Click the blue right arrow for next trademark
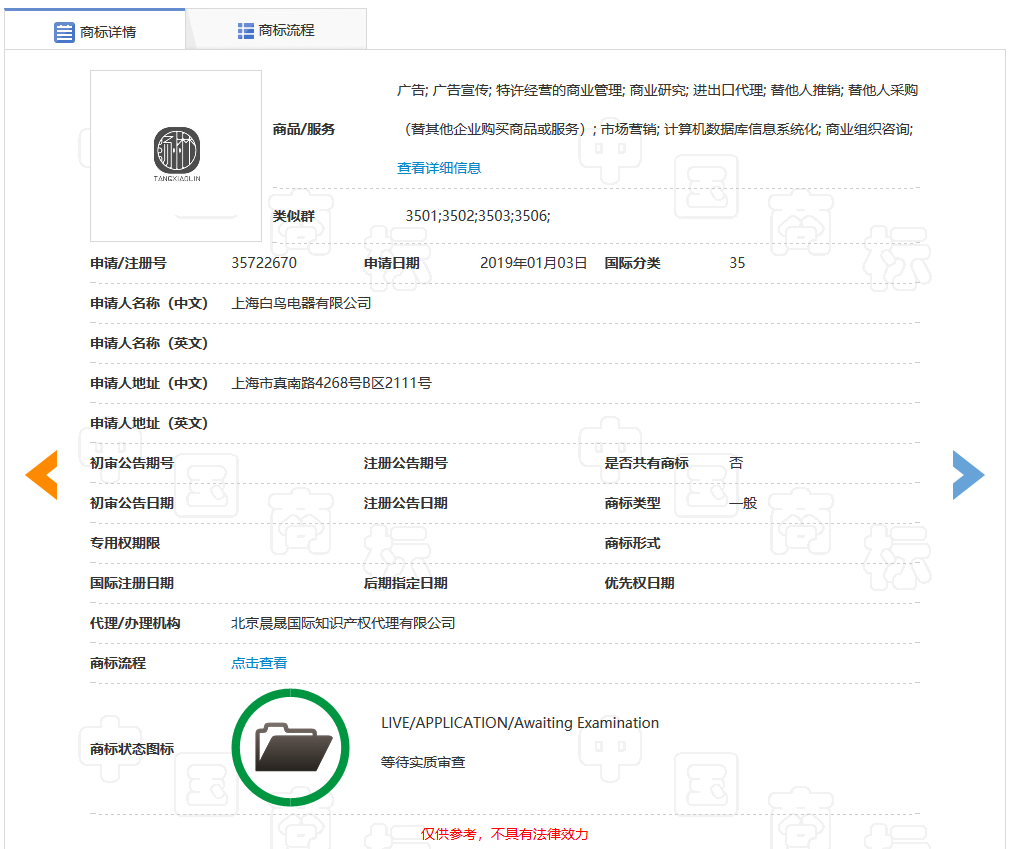 tap(967, 474)
